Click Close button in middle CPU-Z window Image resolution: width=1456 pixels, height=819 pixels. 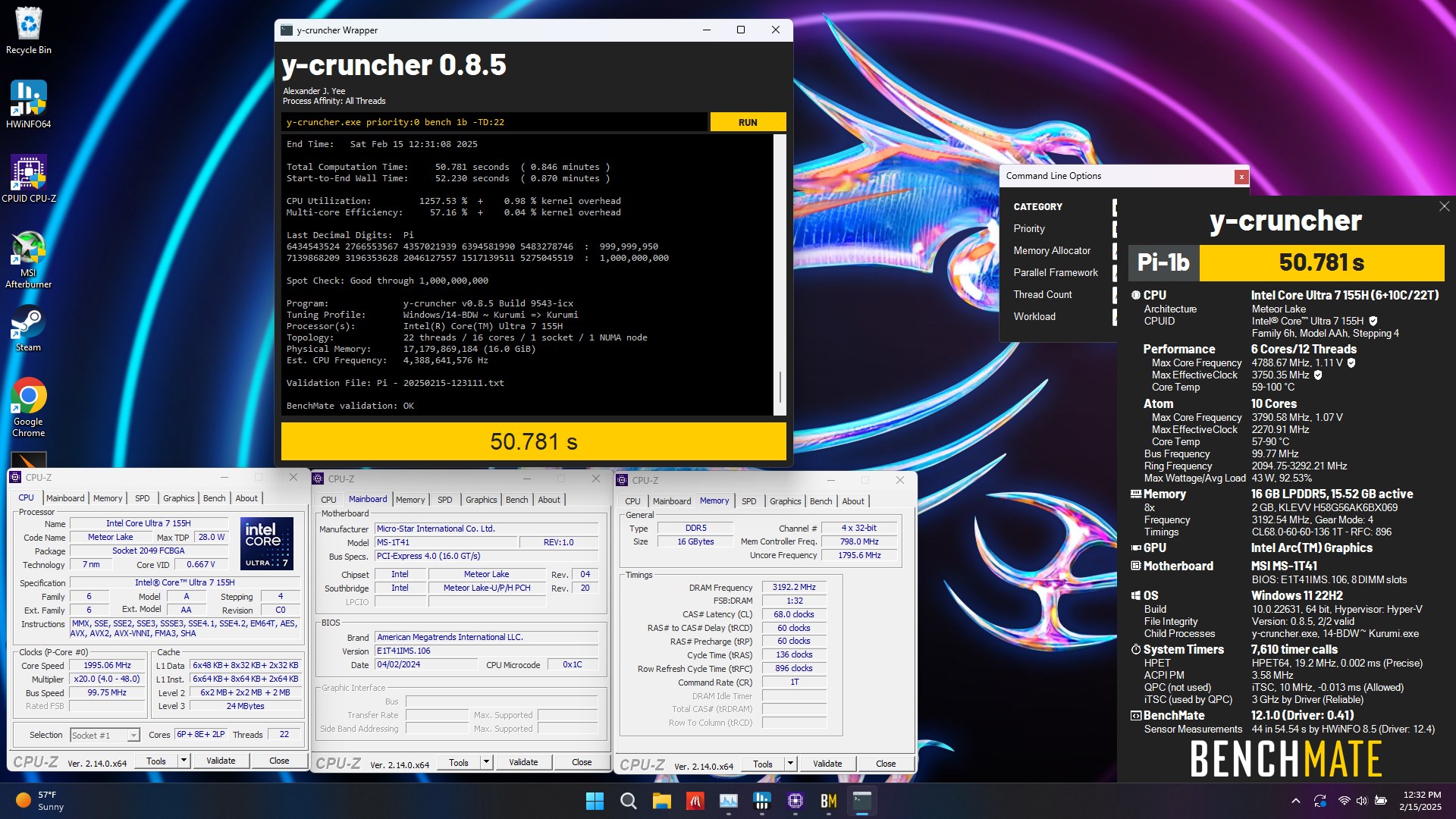pyautogui.click(x=582, y=762)
